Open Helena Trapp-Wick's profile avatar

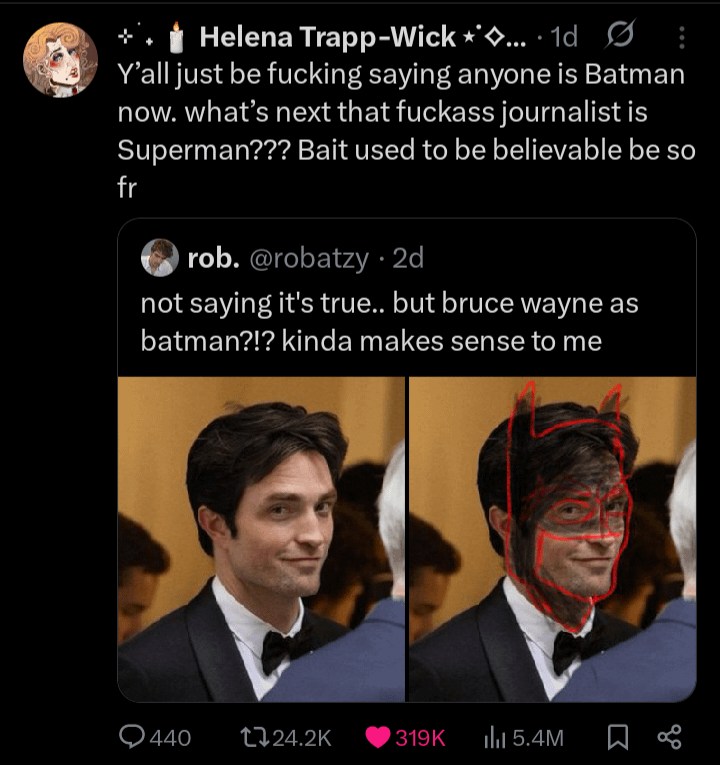[60, 59]
